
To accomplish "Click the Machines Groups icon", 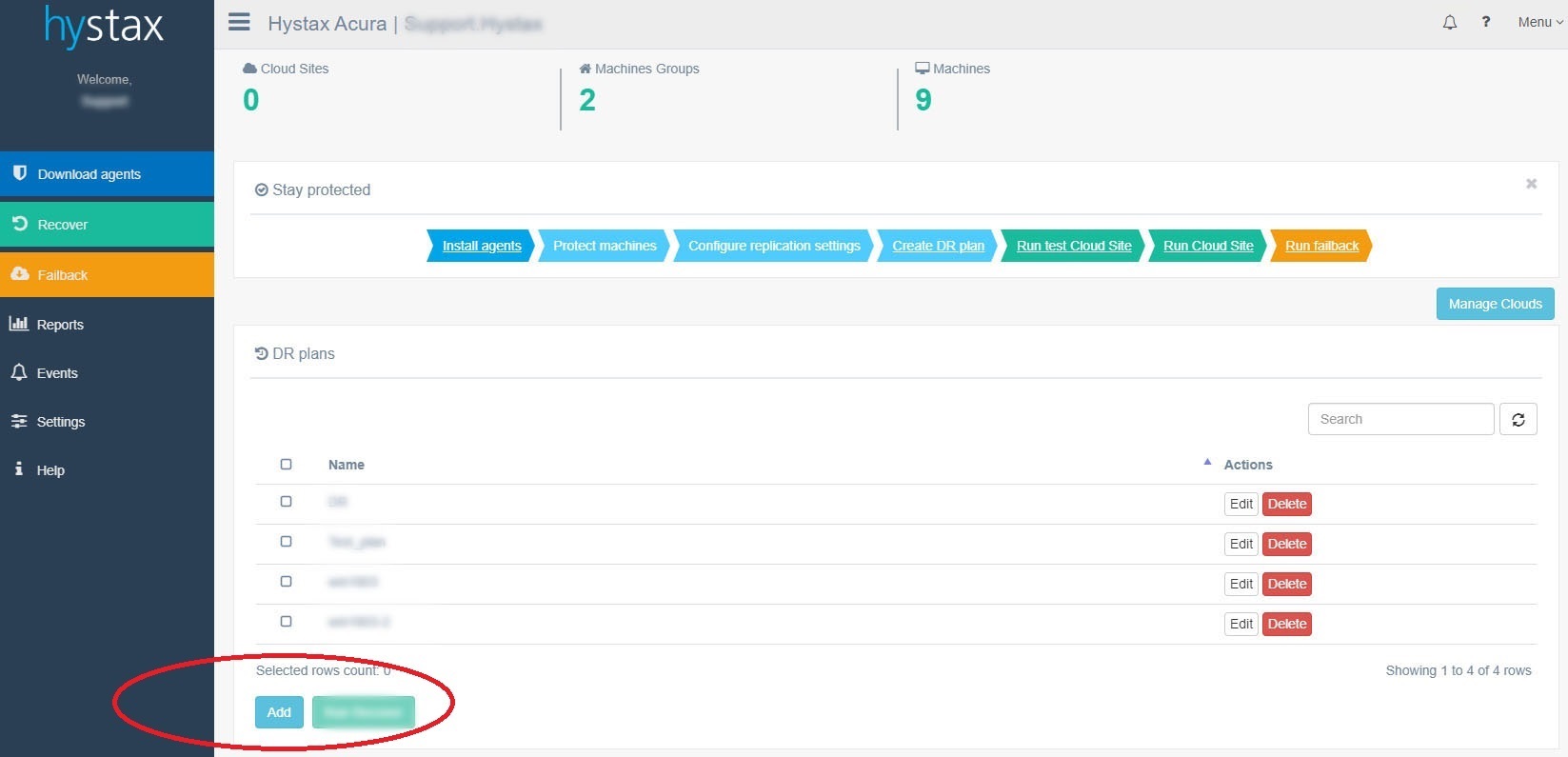I will [x=586, y=69].
